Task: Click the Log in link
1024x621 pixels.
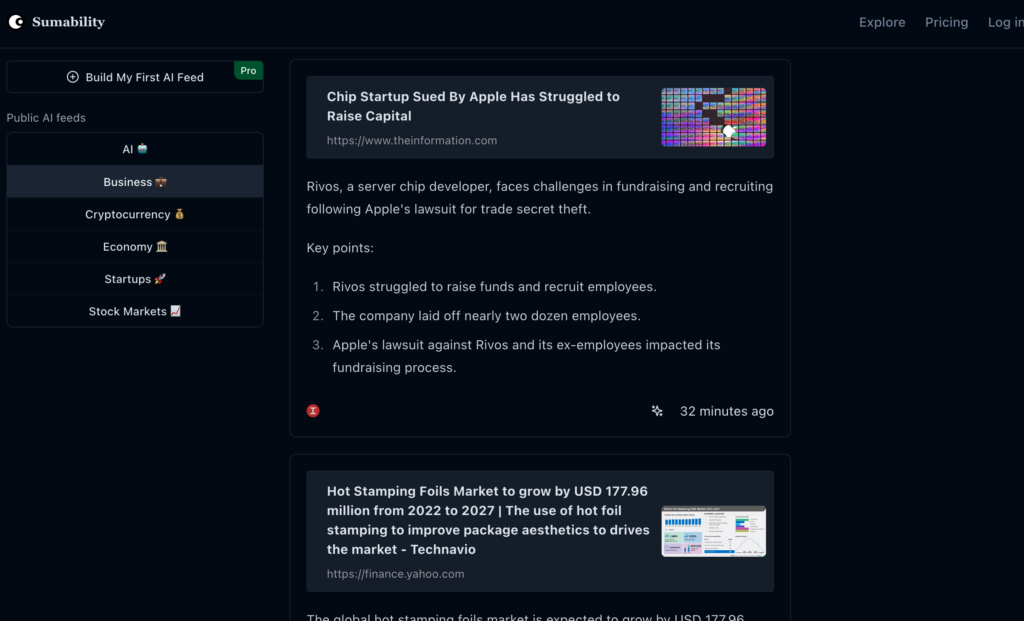Action: [x=1004, y=22]
